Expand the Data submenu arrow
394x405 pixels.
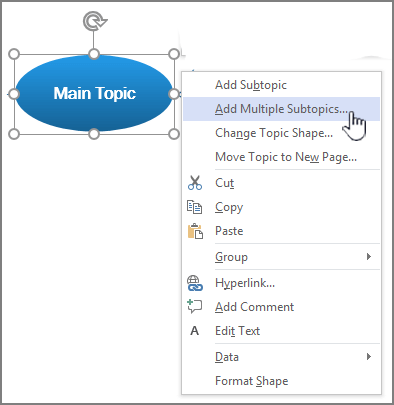click(x=369, y=357)
